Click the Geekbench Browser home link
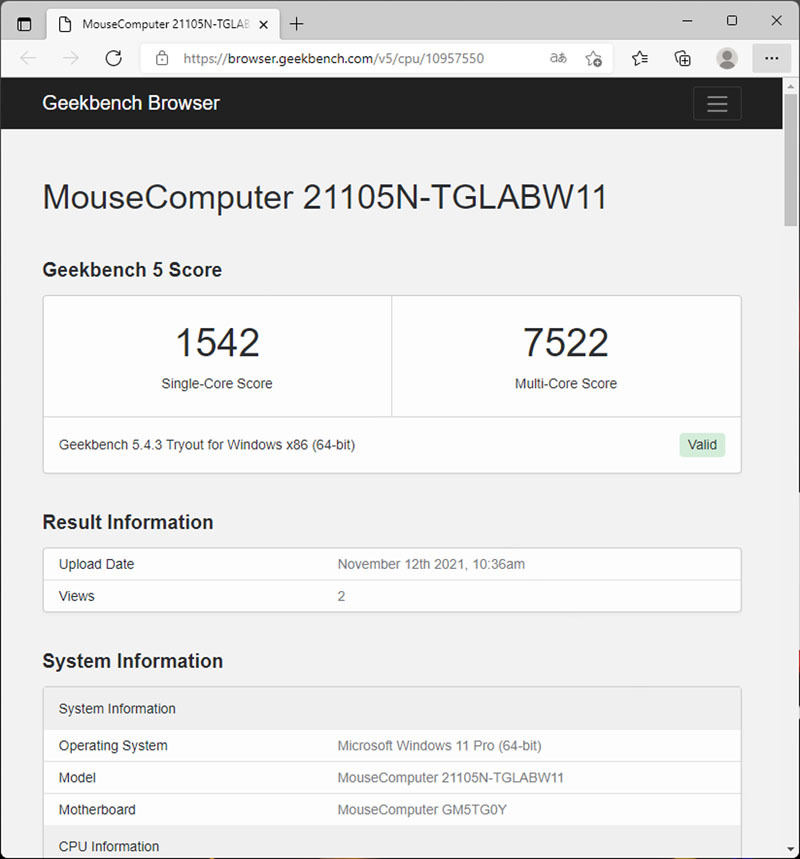 [131, 103]
